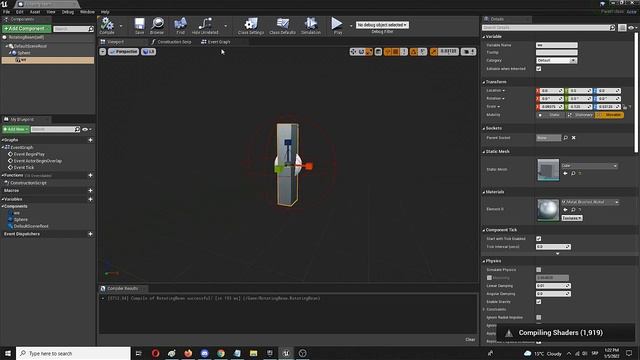This screenshot has height=360, width=640.
Task: Clear the Parent Socket with X icon
Action: click(573, 138)
